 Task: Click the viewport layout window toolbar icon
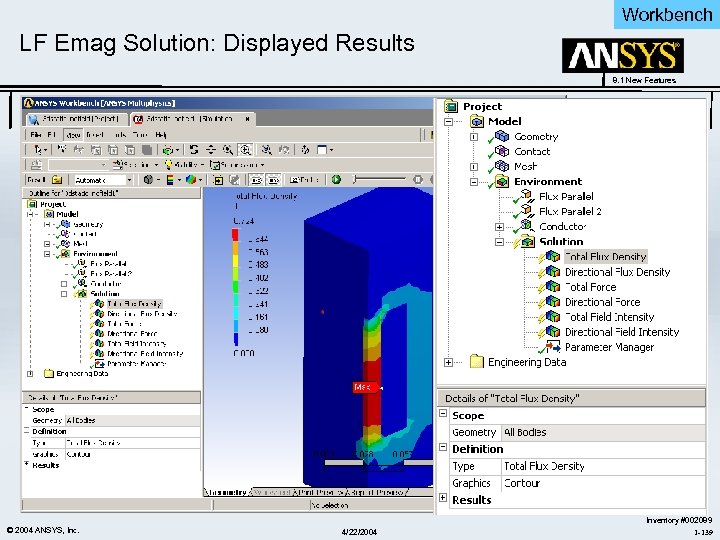[x=322, y=150]
